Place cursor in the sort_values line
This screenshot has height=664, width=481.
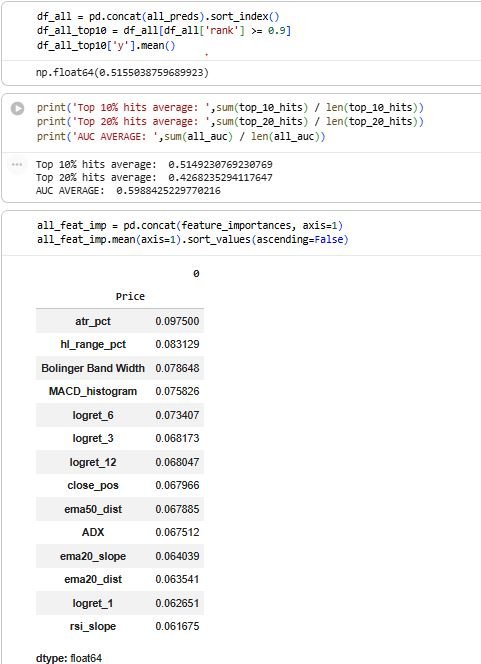[193, 240]
